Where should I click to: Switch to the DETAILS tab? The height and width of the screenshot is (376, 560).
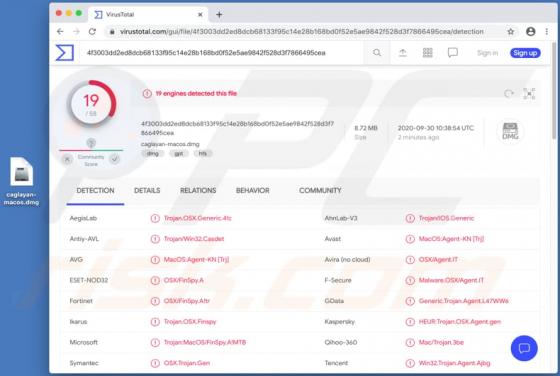[x=147, y=191]
